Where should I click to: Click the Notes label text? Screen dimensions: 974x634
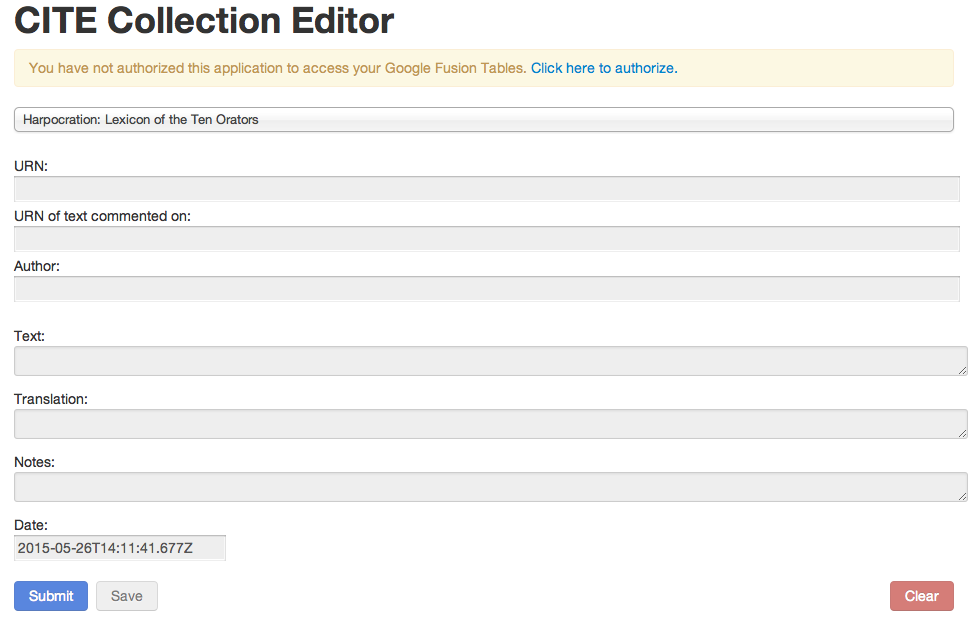click(x=34, y=462)
